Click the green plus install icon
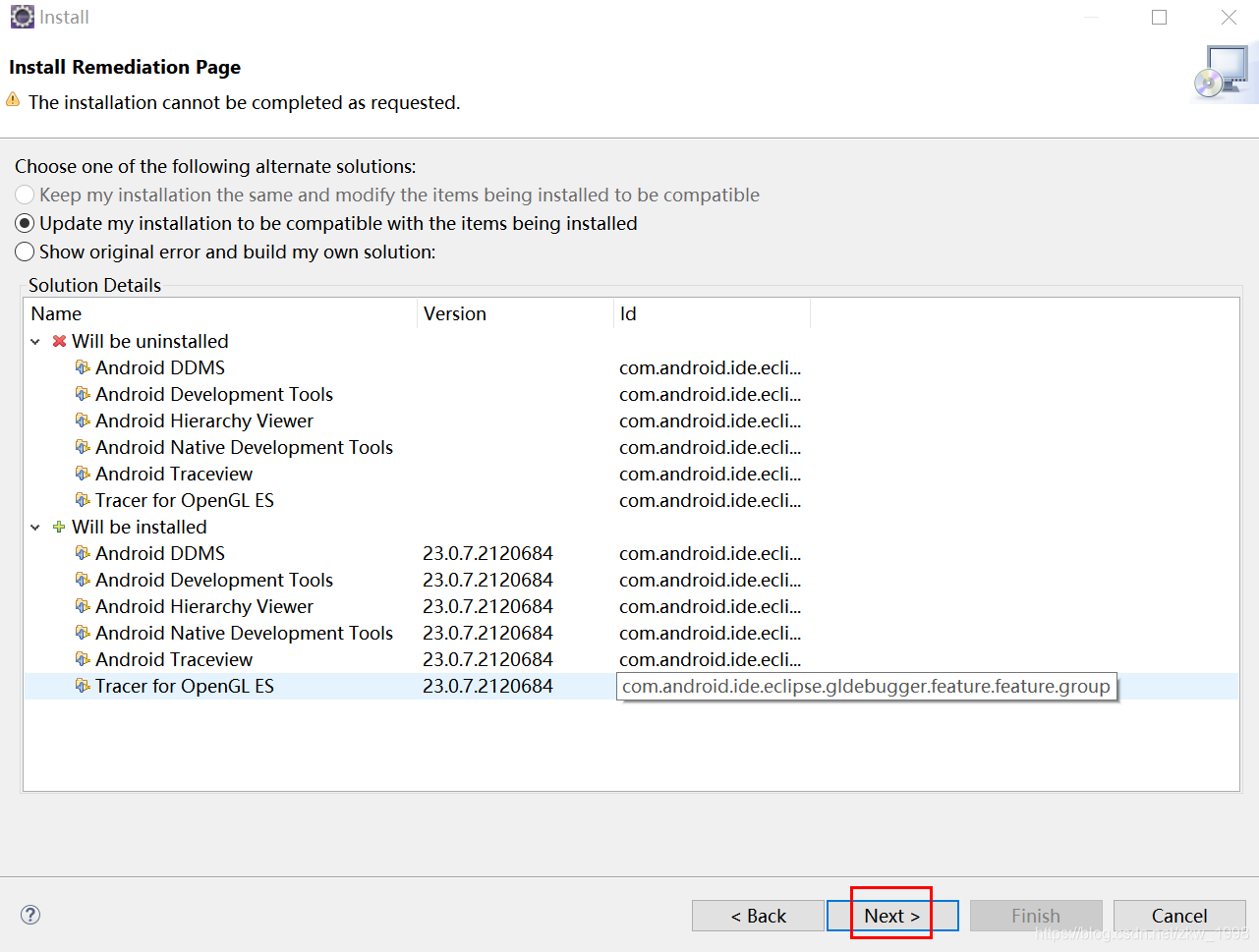 coord(59,527)
